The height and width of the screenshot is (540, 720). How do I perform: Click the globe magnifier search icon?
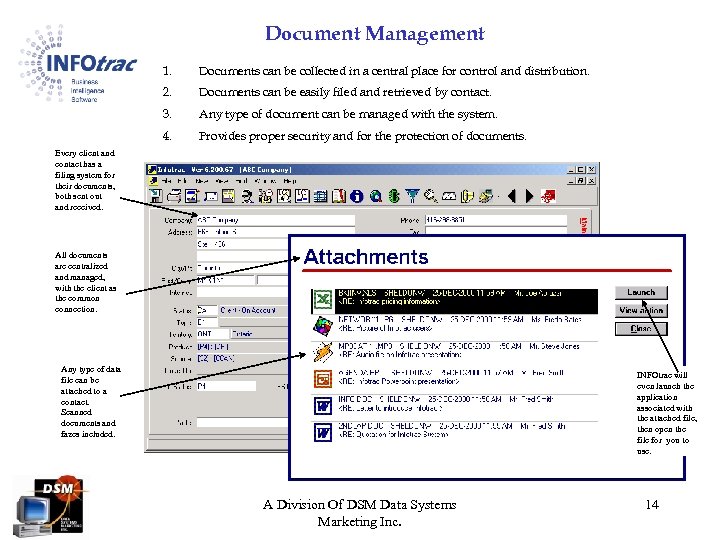(x=376, y=197)
